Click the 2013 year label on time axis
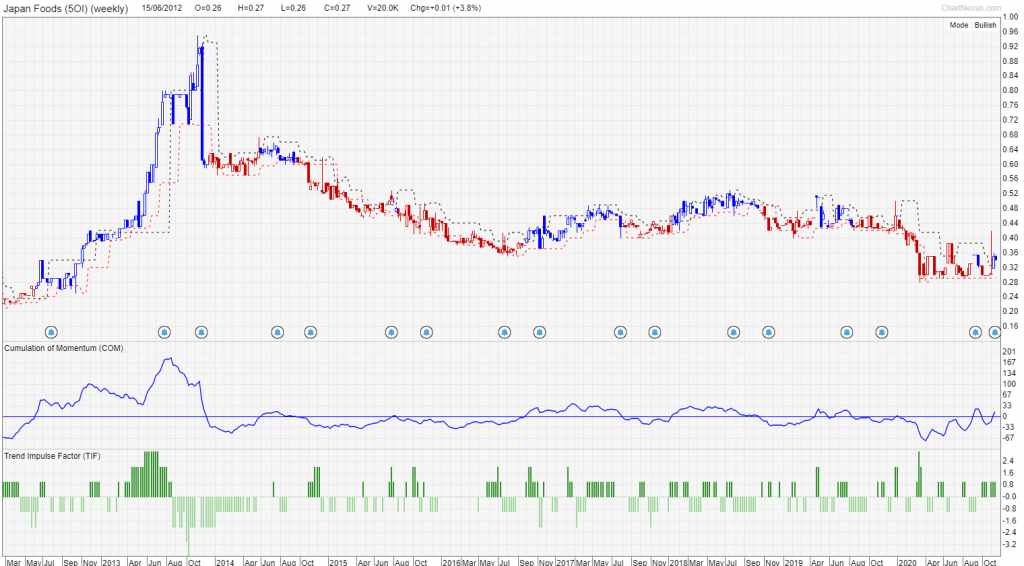Viewport: 1024px width, 566px height. coord(111,562)
